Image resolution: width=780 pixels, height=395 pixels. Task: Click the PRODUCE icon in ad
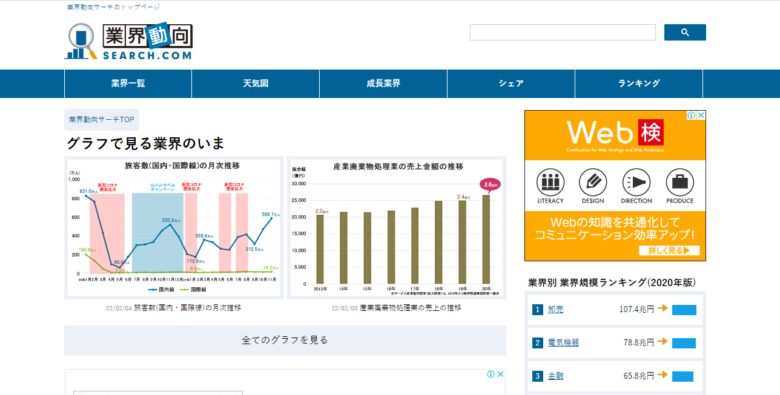(680, 186)
